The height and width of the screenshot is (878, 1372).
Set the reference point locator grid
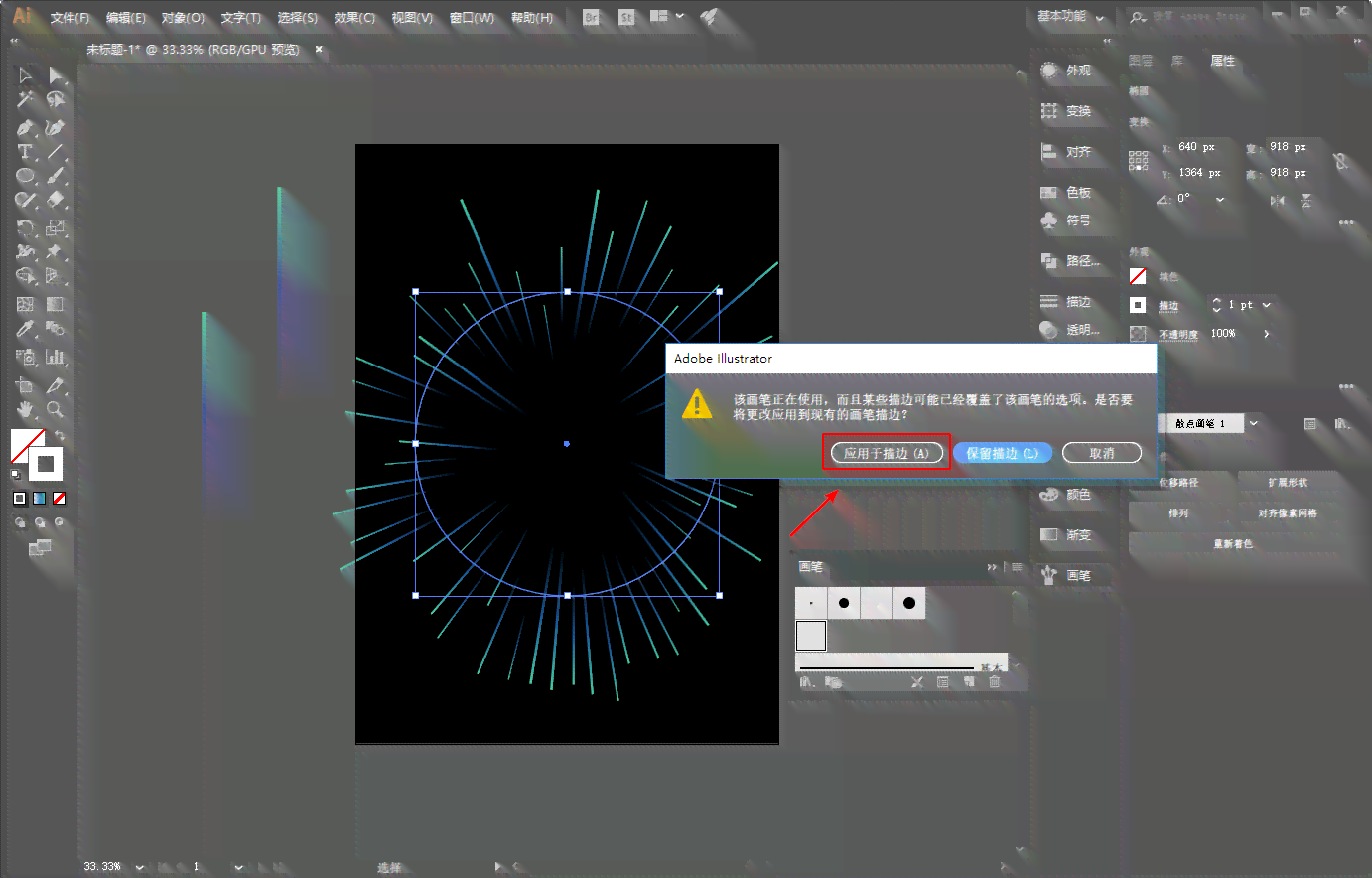pyautogui.click(x=1139, y=161)
